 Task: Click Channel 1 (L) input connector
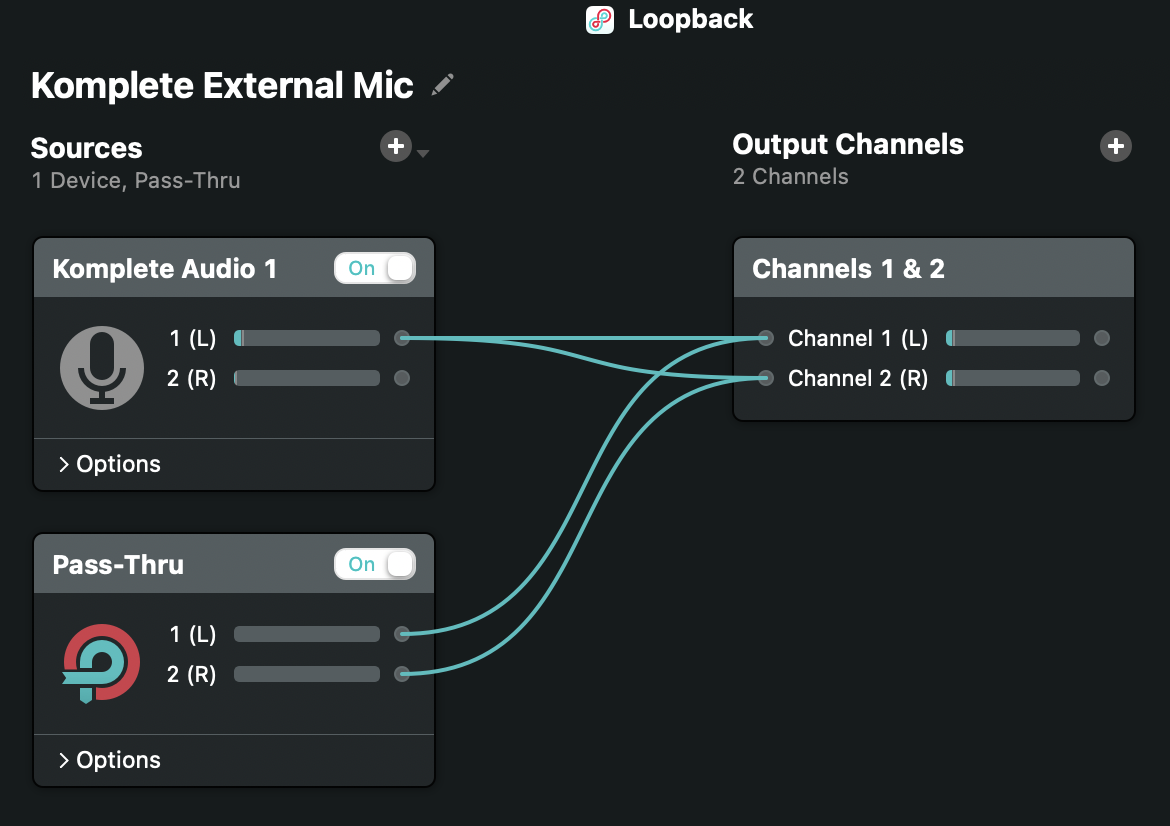tap(766, 338)
